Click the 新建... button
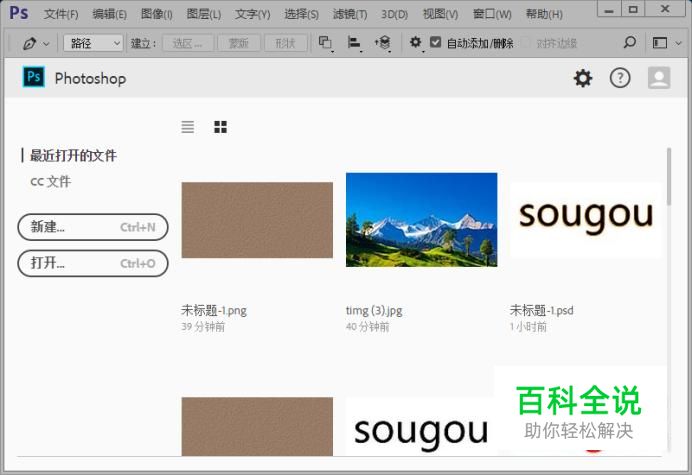 (x=93, y=227)
